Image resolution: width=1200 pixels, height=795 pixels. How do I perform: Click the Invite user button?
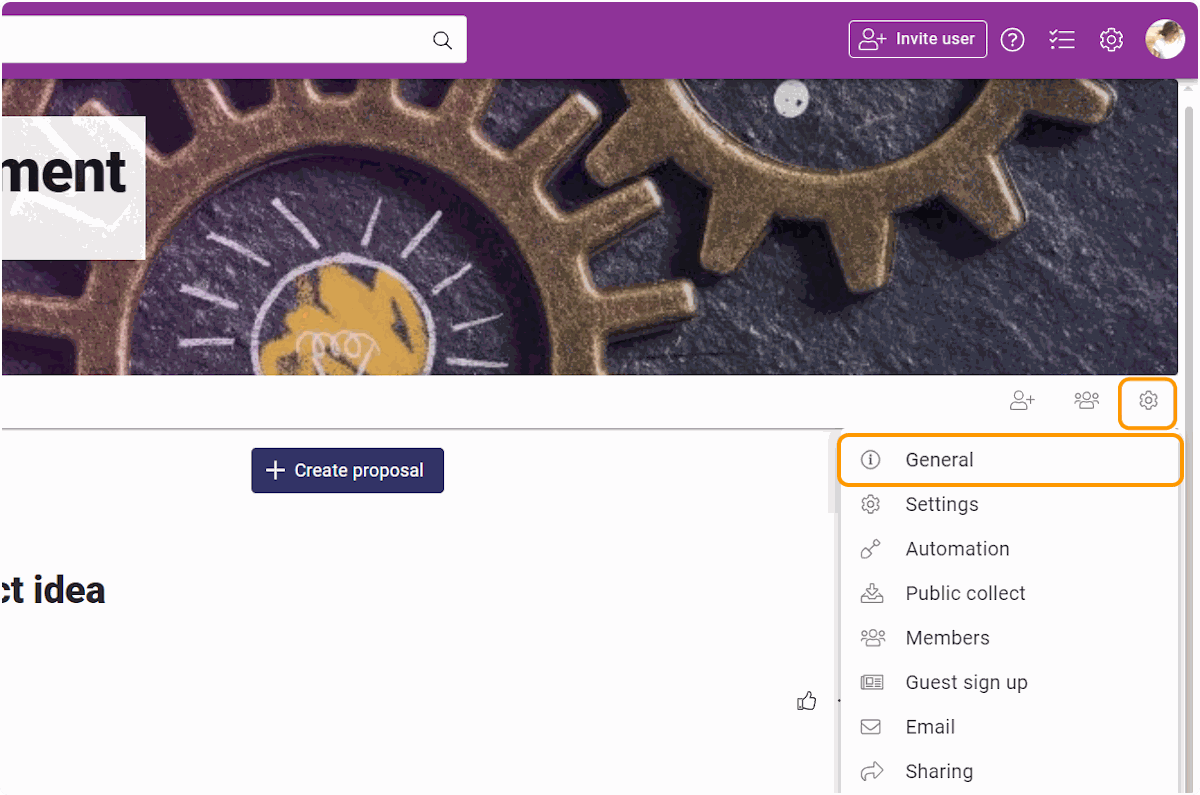tap(918, 39)
